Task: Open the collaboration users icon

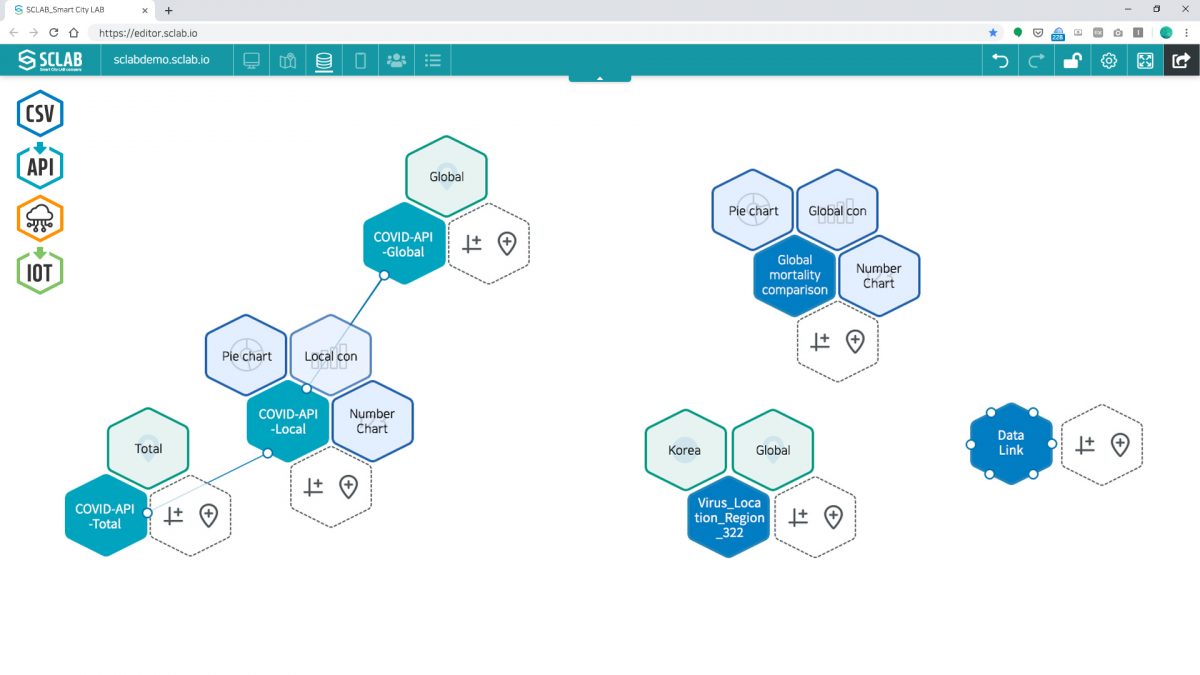Action: tap(396, 60)
